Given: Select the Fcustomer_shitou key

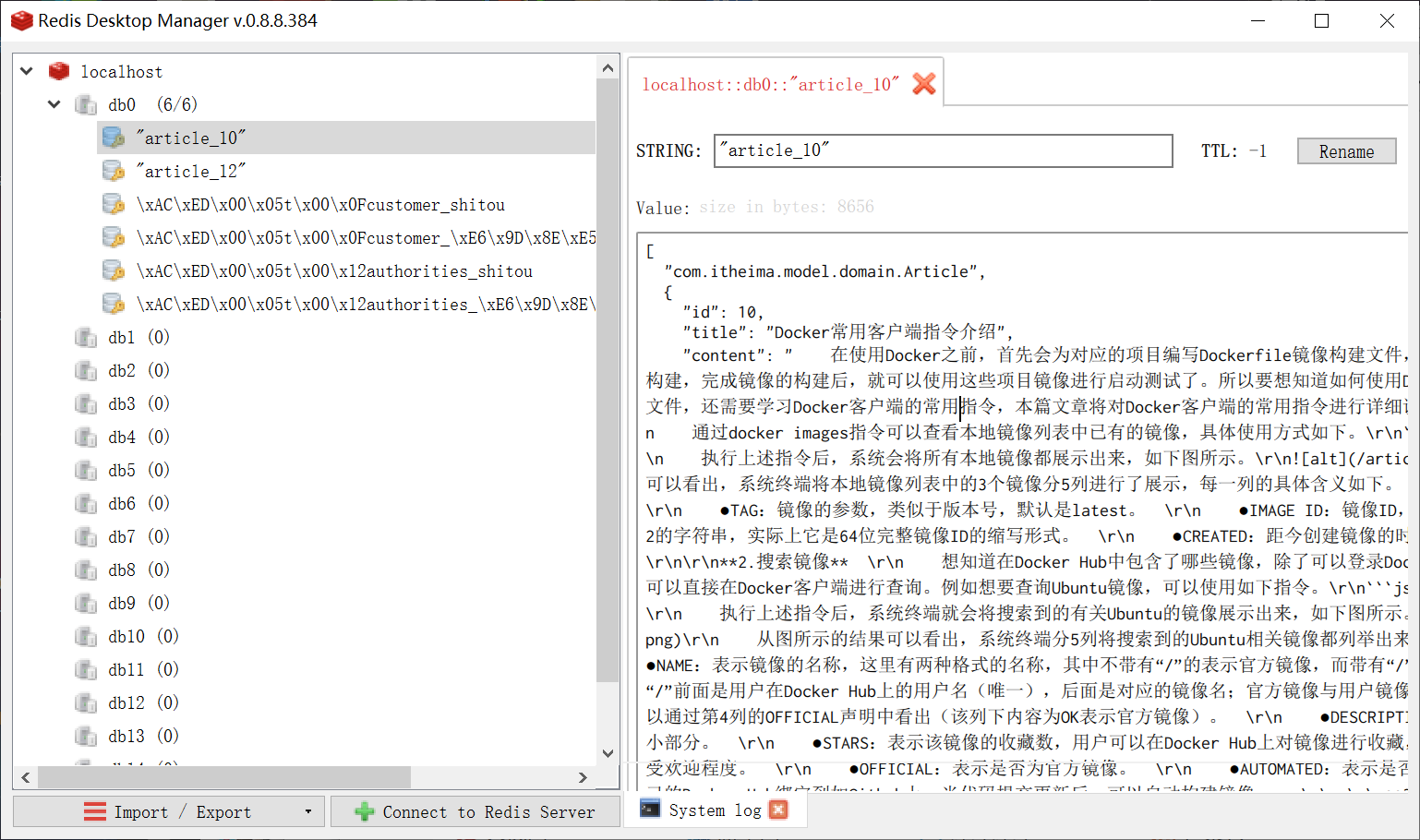Looking at the screenshot, I should (320, 204).
